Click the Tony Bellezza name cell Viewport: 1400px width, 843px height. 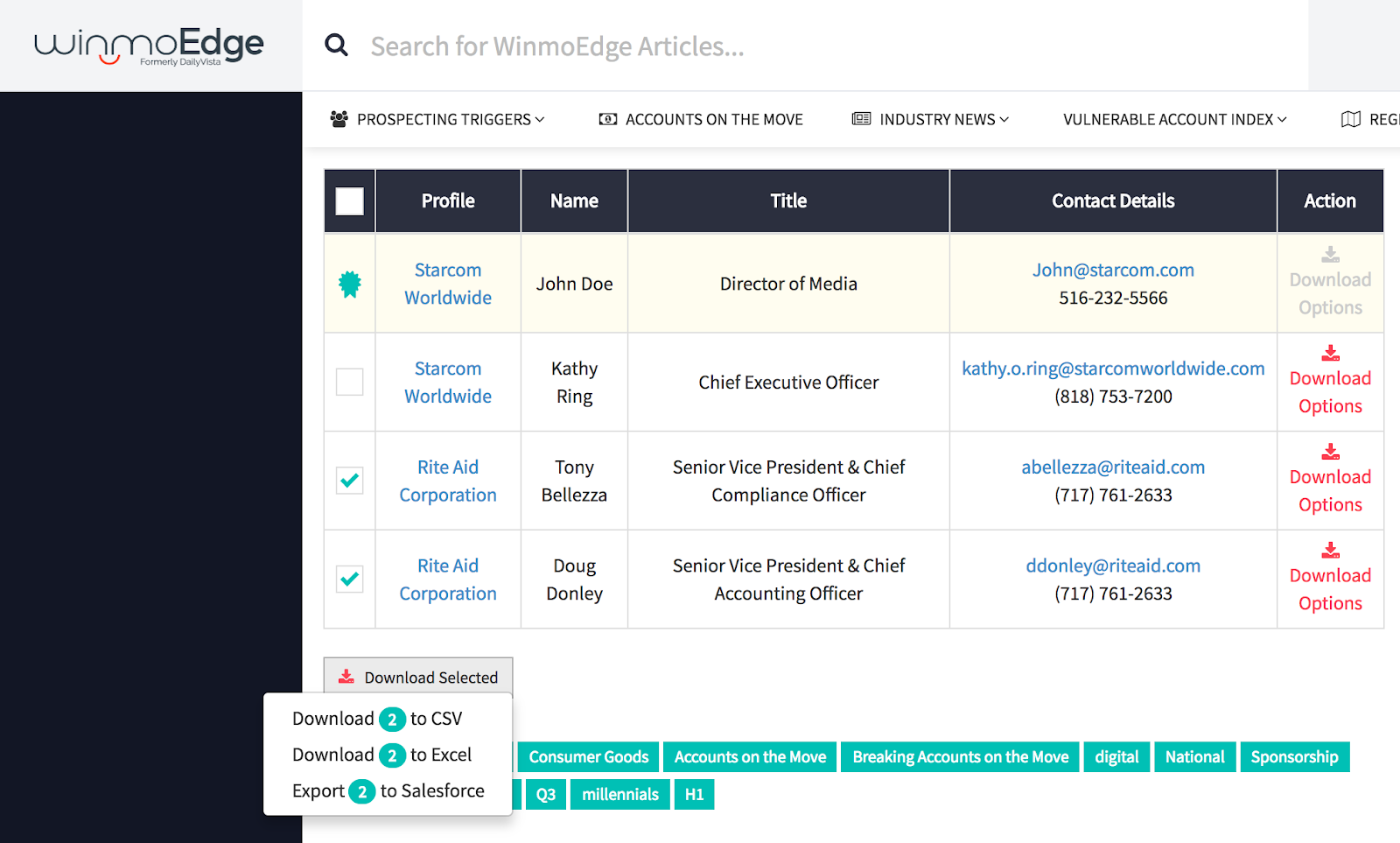[574, 481]
